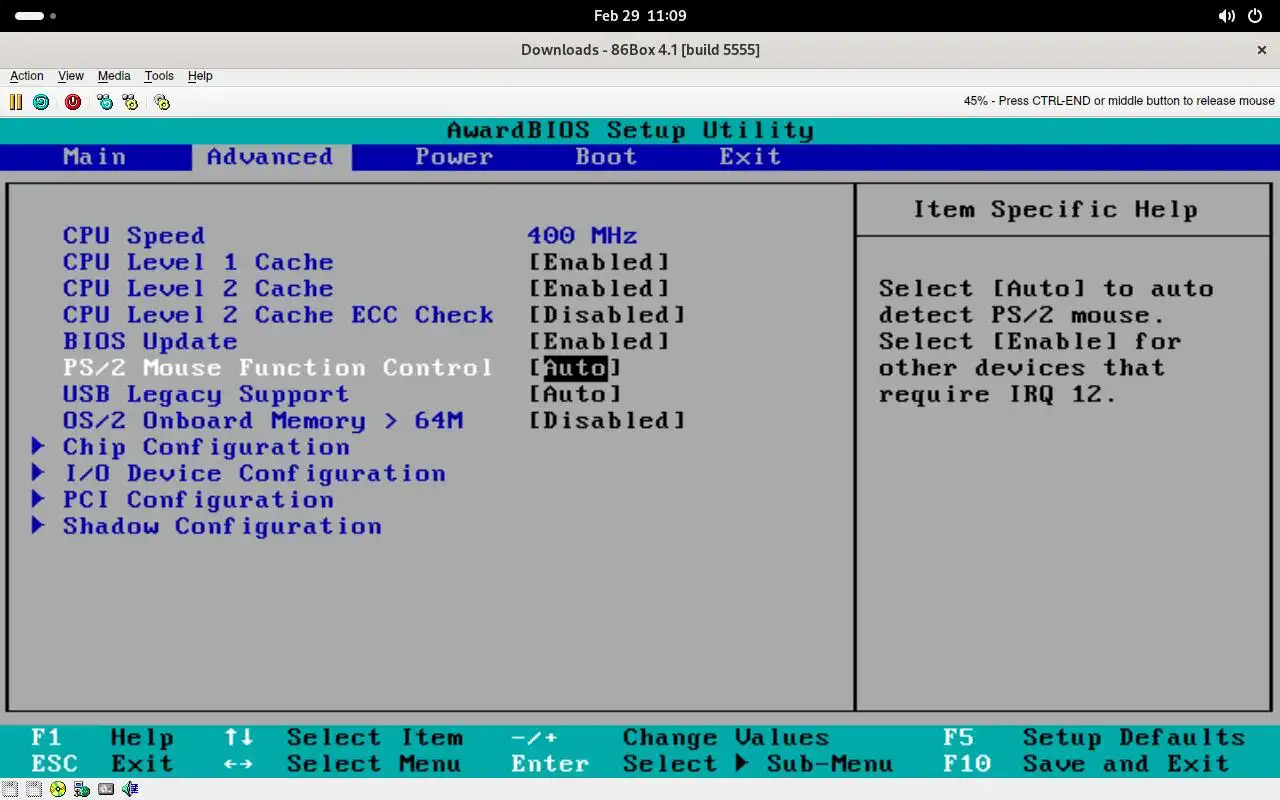The image size is (1280, 800).
Task: Change the highlighted PS/2 Mouse [Auto] value
Action: [x=575, y=368]
